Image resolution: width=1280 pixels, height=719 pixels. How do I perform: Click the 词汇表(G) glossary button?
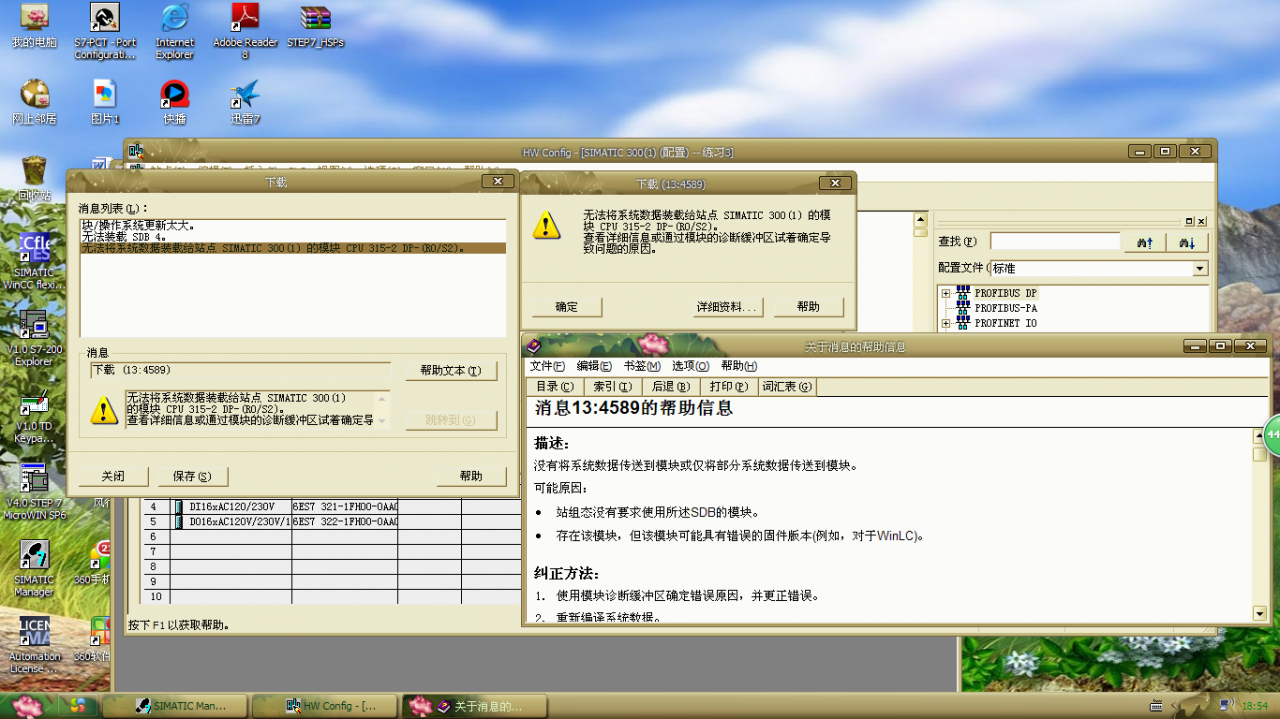[787, 386]
